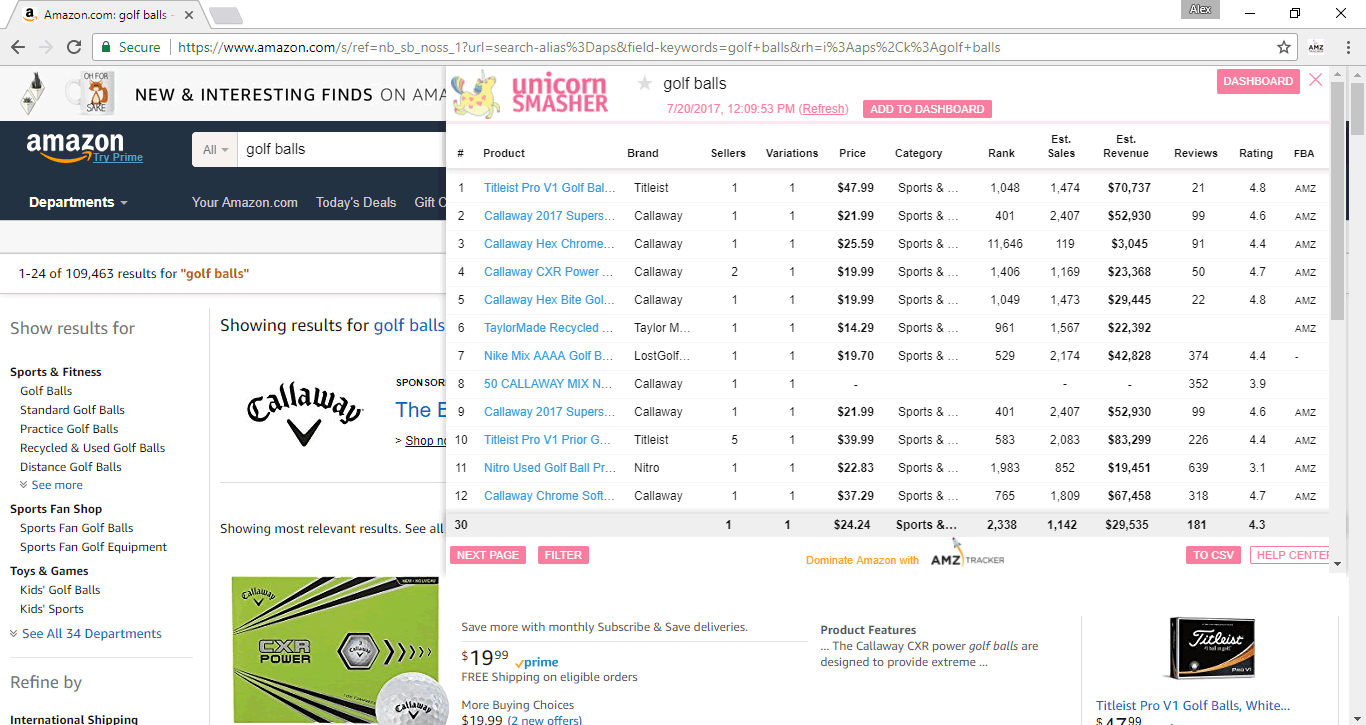This screenshot has width=1366, height=725.
Task: Expand See All 34 Departments
Action: 85,633
